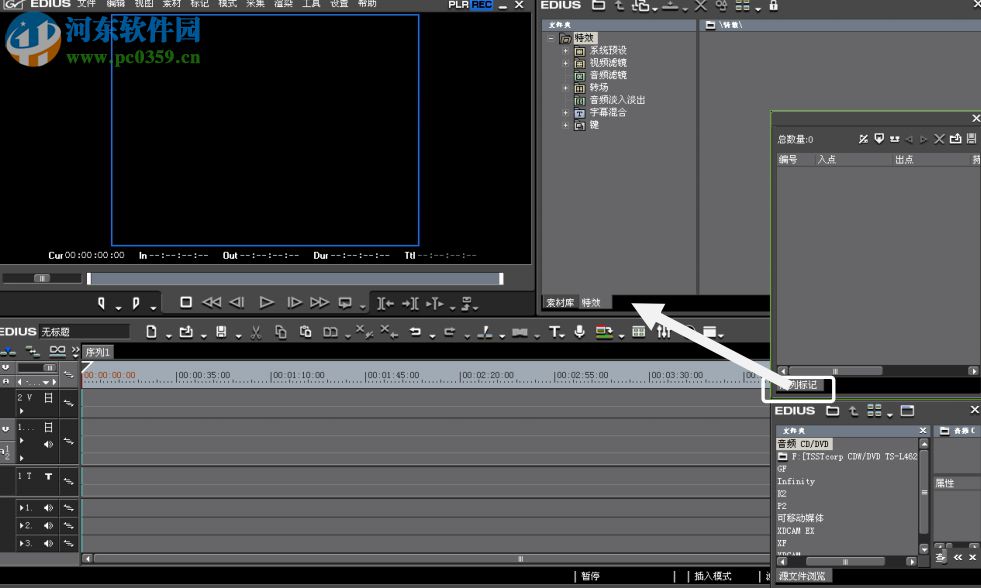Click the Undo arrow in the timeline toolbar
981x588 pixels.
[415, 332]
